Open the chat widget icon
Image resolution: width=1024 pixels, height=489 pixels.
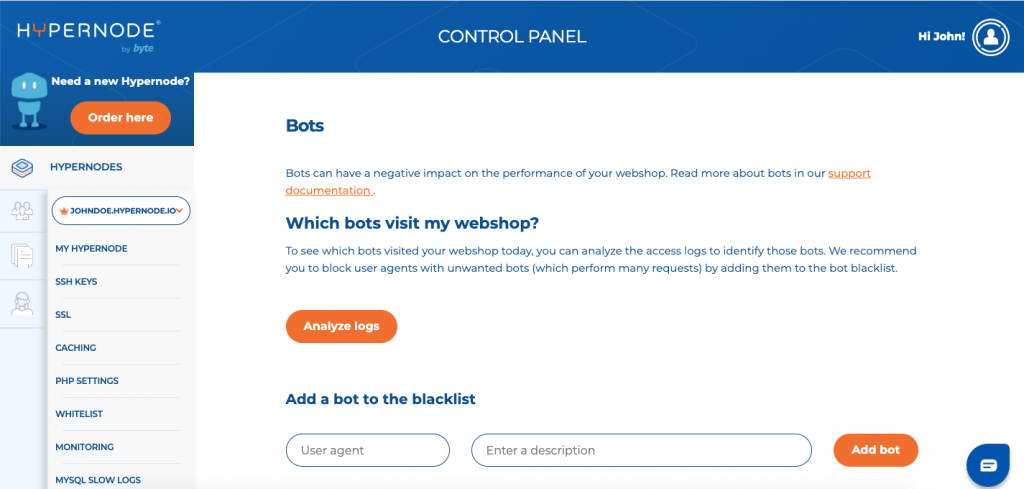click(x=988, y=465)
